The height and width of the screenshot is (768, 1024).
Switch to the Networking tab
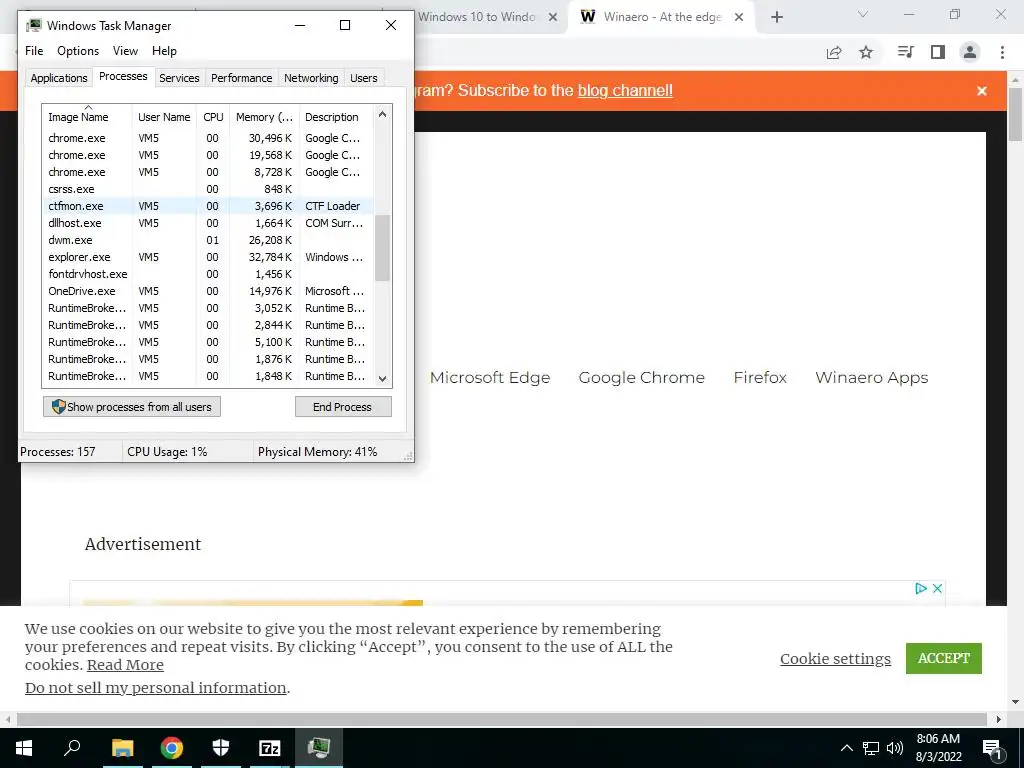click(x=311, y=78)
